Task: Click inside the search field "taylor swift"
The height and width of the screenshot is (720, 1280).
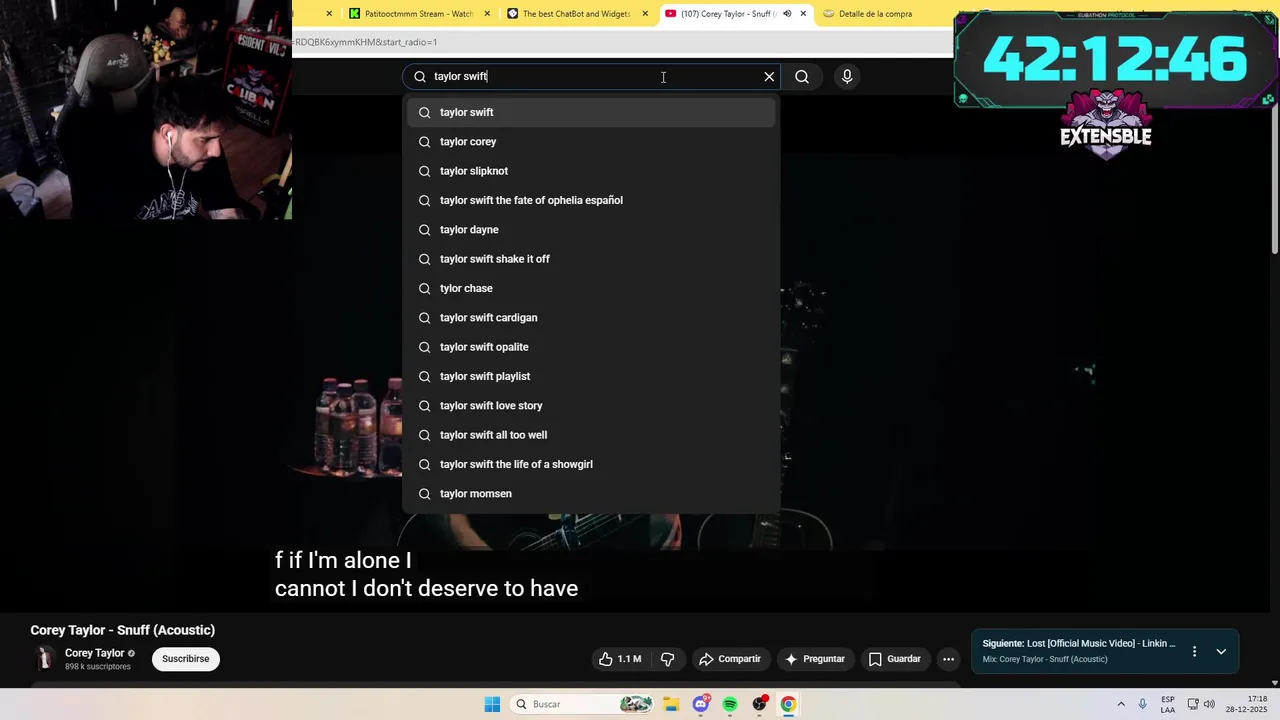Action: (x=590, y=76)
